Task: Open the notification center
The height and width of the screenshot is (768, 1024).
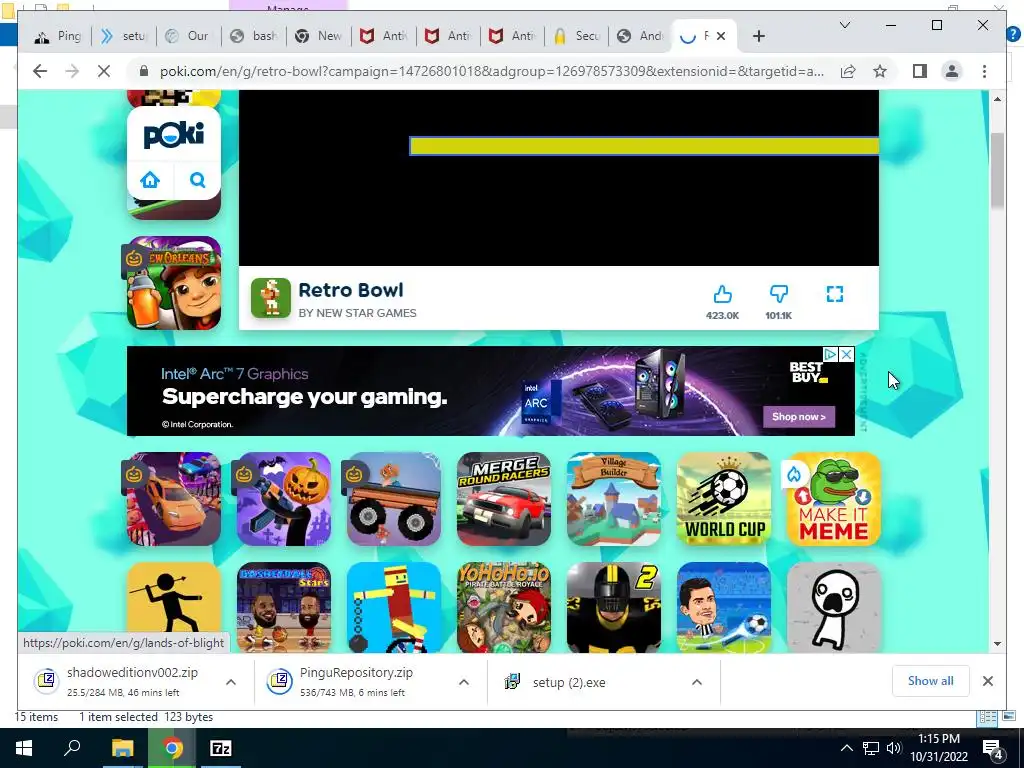Action: point(993,749)
